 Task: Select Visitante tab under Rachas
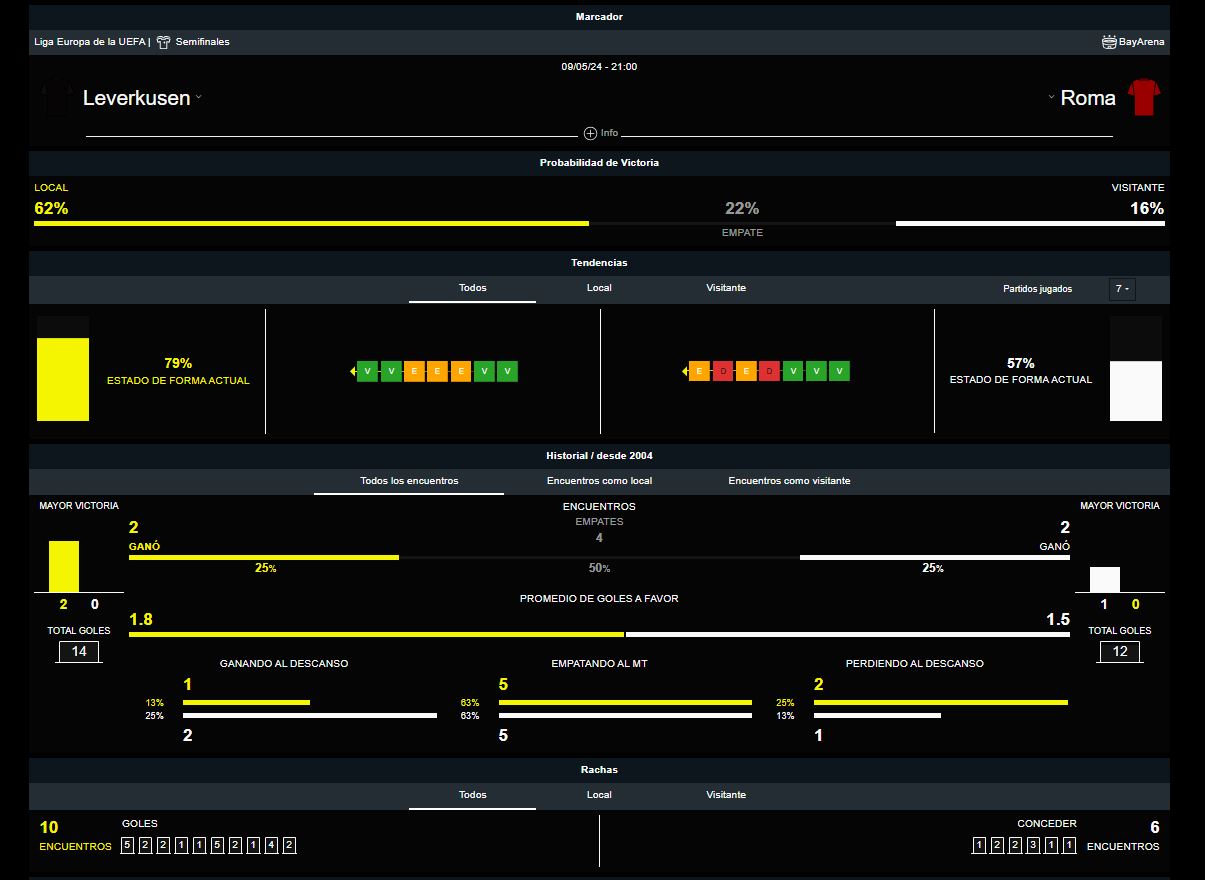[726, 795]
